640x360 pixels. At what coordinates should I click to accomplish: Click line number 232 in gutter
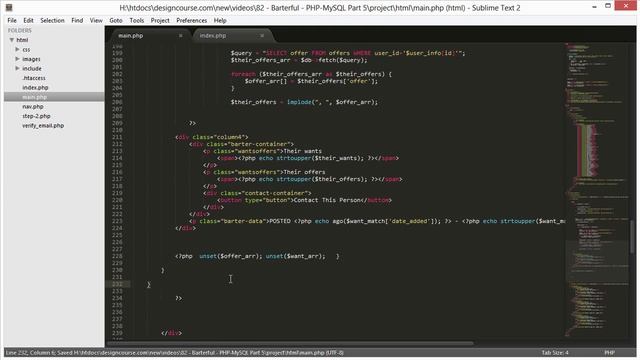pyautogui.click(x=117, y=284)
